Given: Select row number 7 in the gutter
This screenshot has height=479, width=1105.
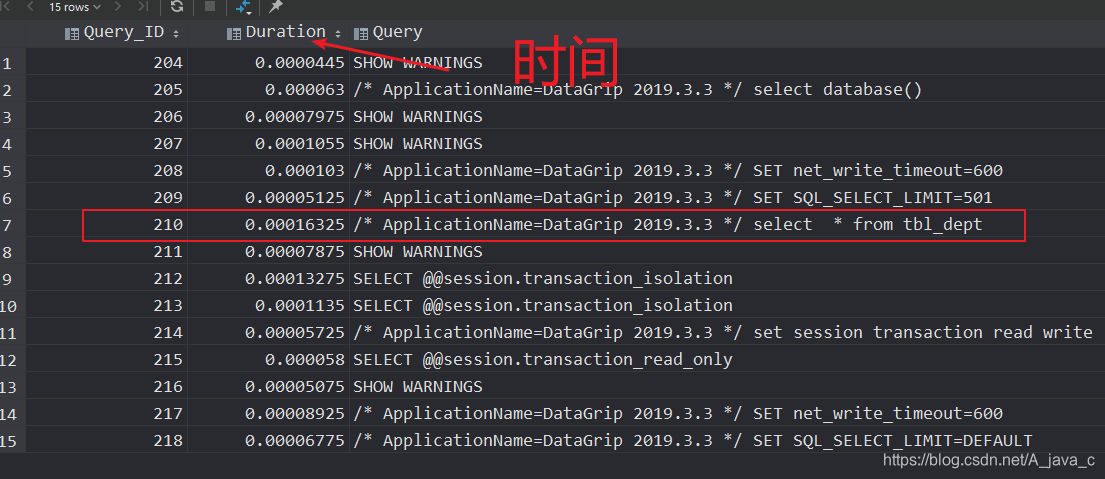Looking at the screenshot, I should 7,225.
